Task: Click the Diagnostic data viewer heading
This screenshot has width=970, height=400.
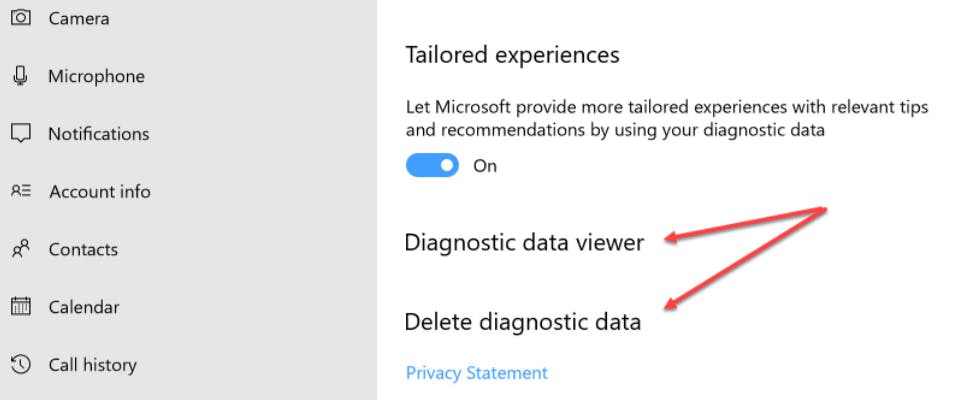Action: coord(524,242)
